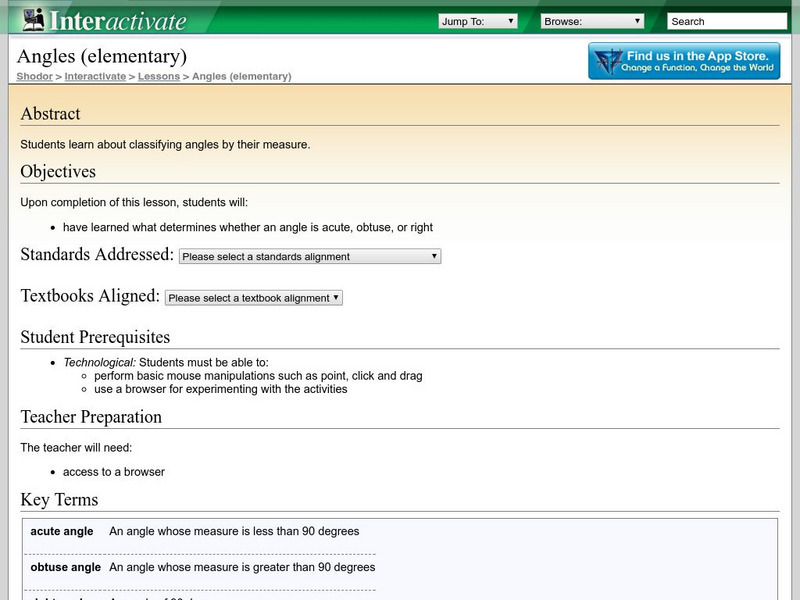
Task: Select the acute angle term
Action: [x=62, y=531]
